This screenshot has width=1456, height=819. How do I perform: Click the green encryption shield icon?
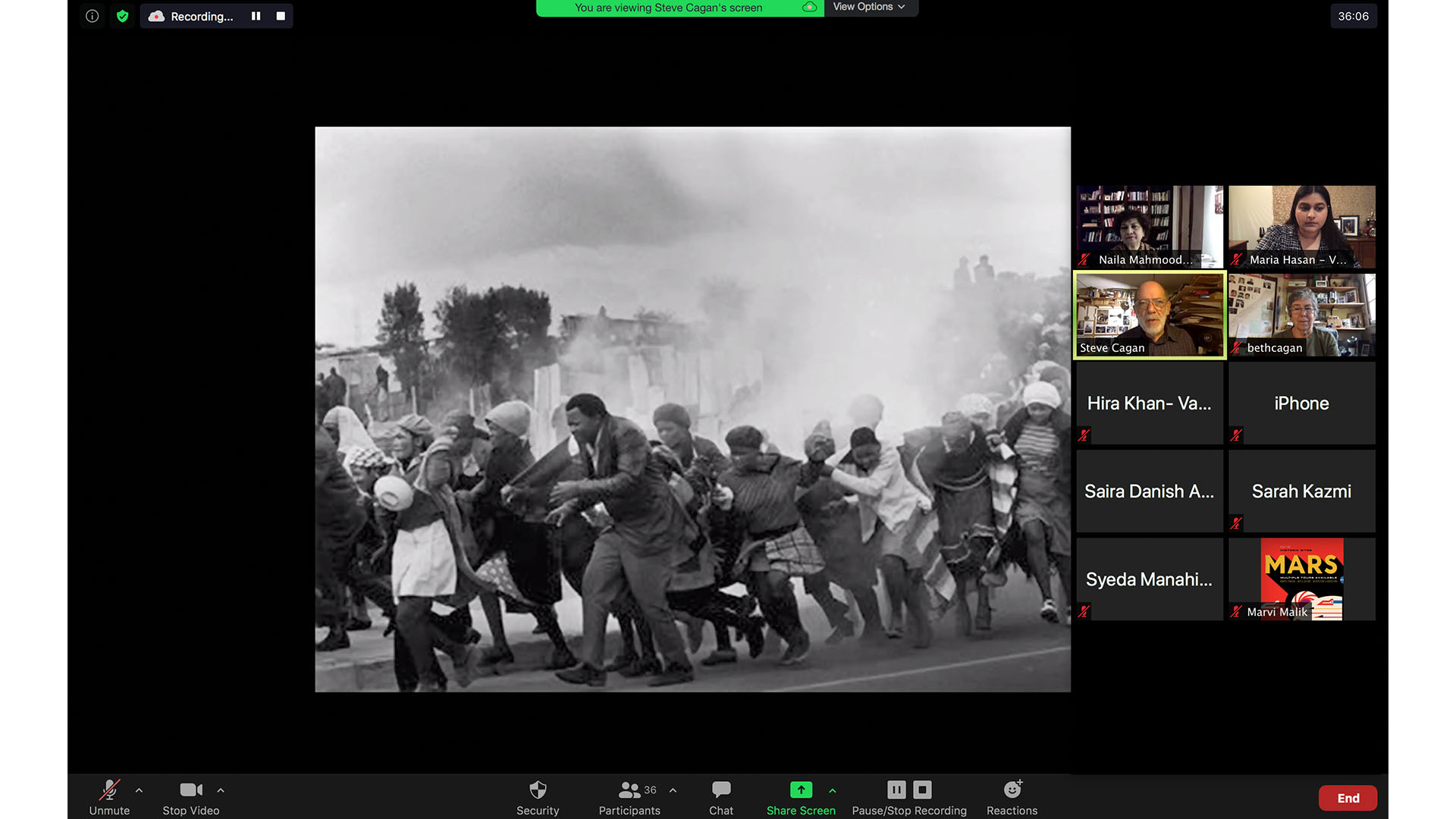click(x=122, y=16)
